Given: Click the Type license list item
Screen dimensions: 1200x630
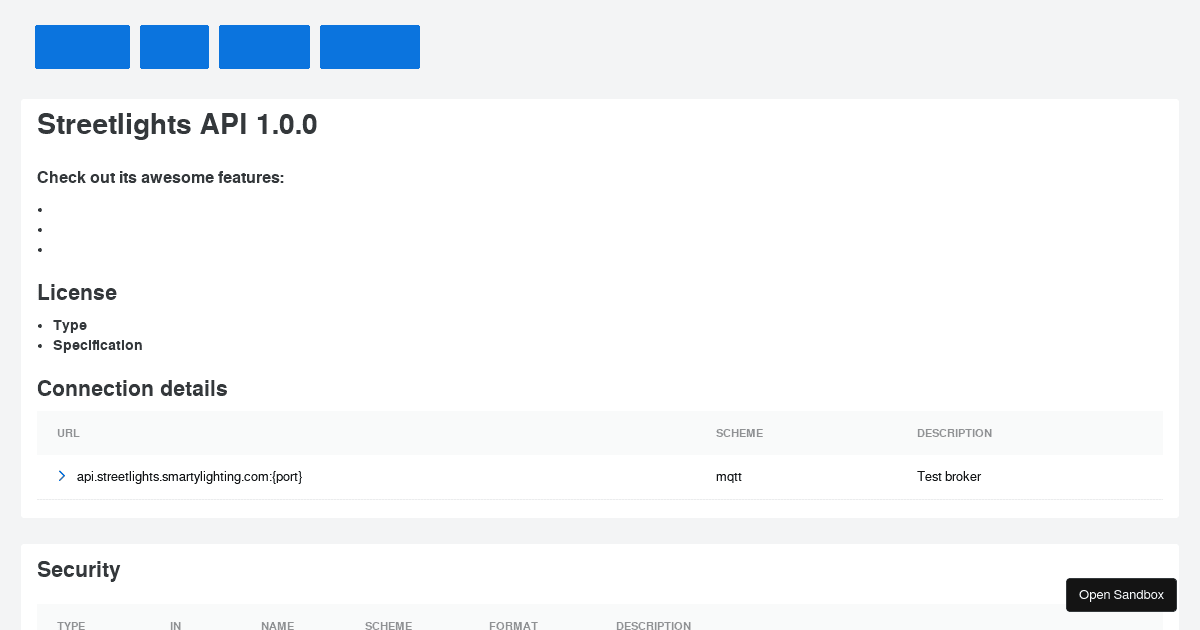Looking at the screenshot, I should tap(70, 325).
